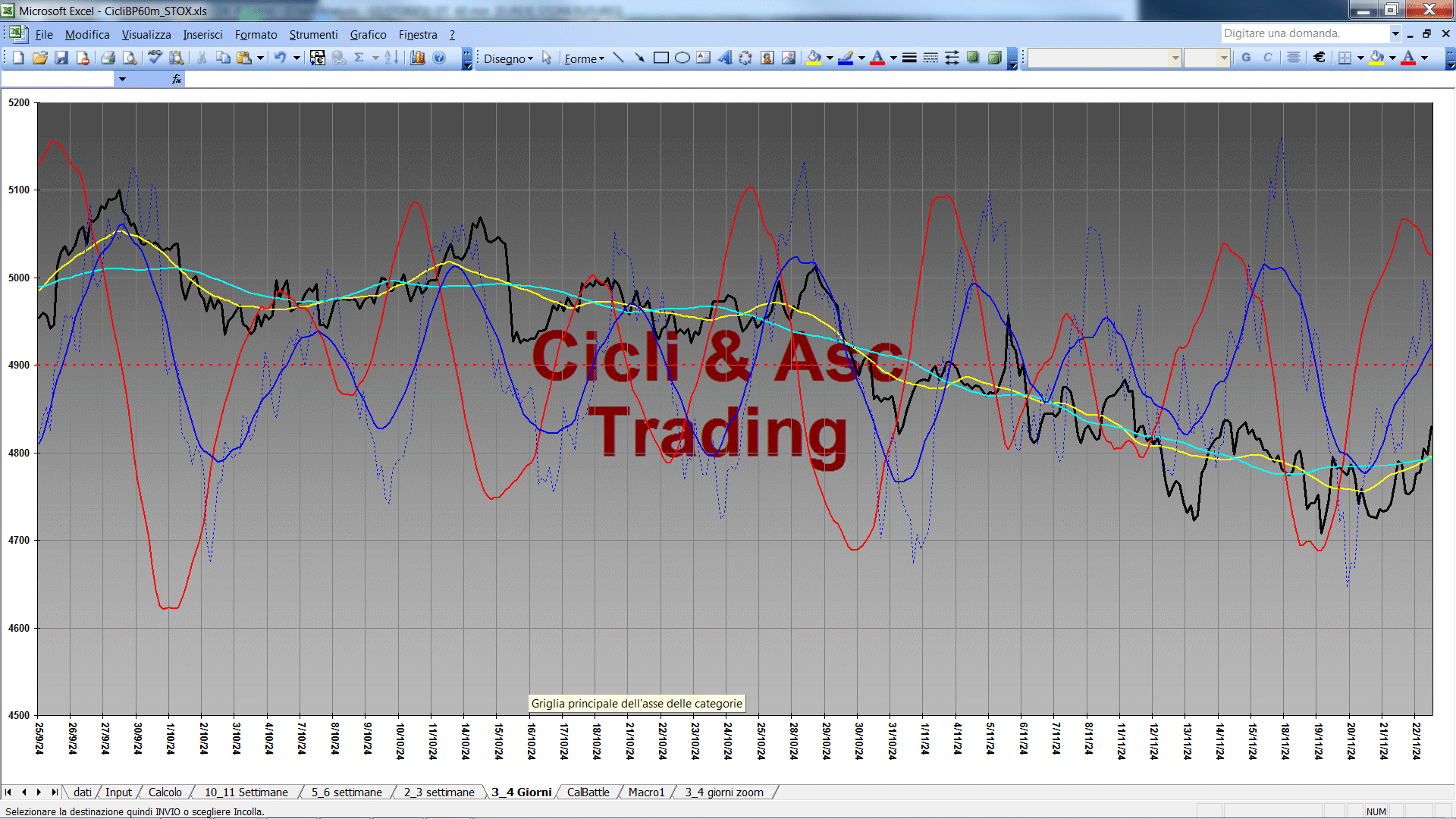Toggle Bold (G) formatting button
Viewport: 1456px width, 819px height.
tap(1246, 58)
